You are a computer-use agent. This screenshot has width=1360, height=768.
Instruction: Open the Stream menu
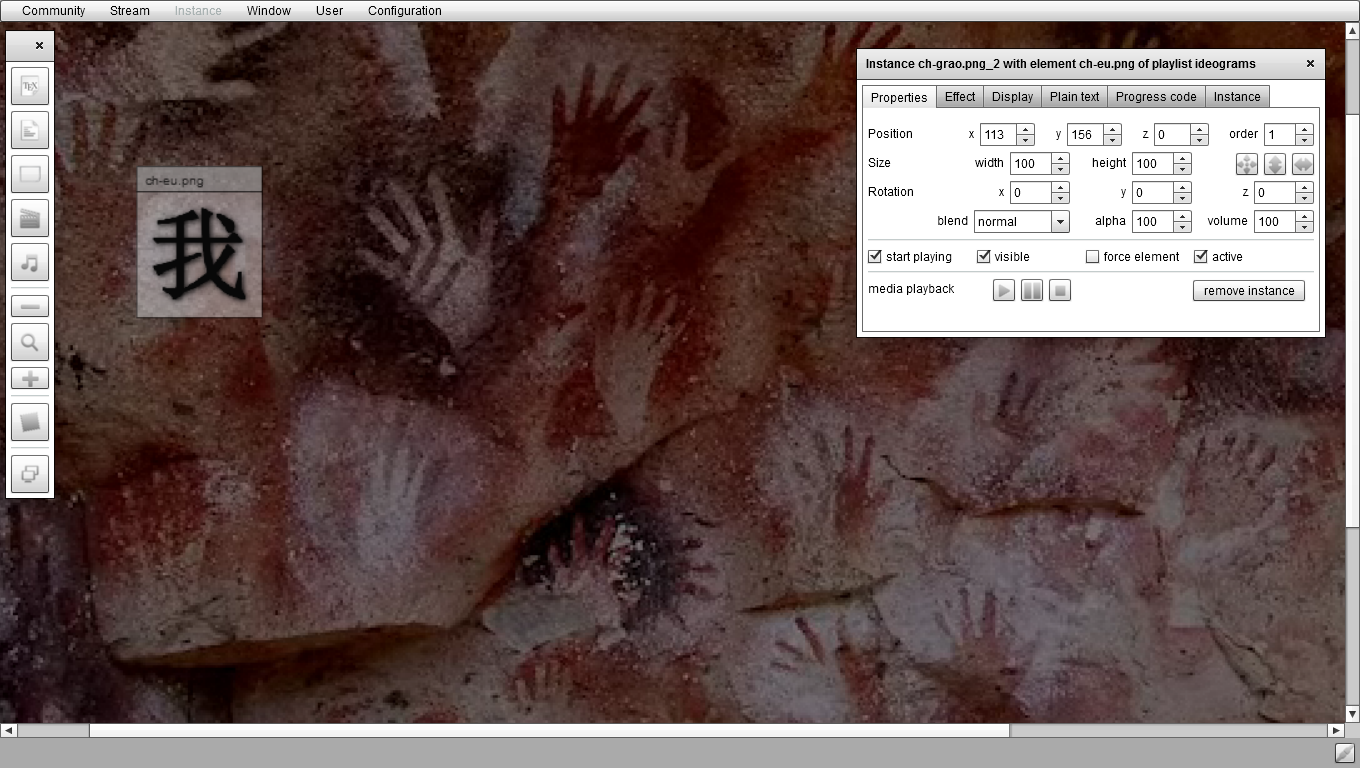coord(130,11)
